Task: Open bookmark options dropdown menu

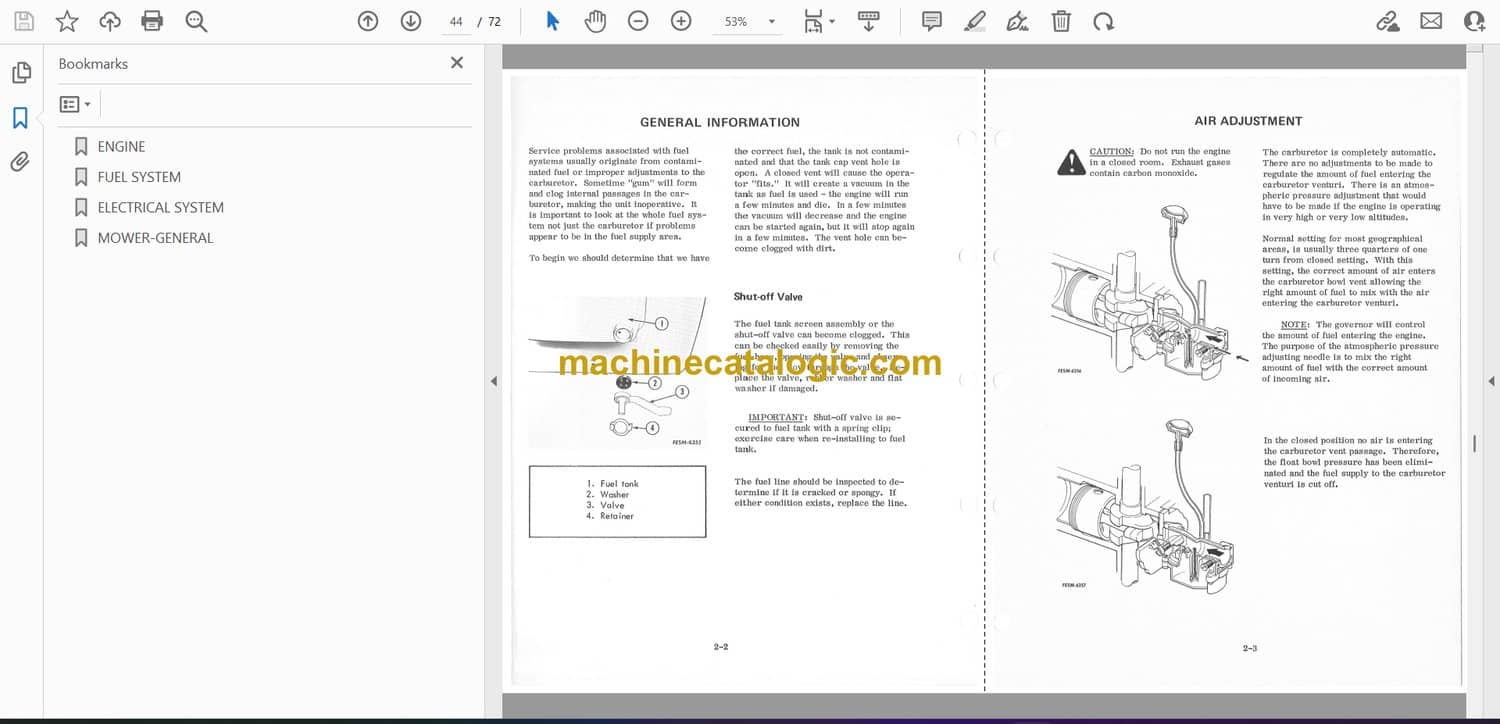Action: pyautogui.click(x=75, y=104)
